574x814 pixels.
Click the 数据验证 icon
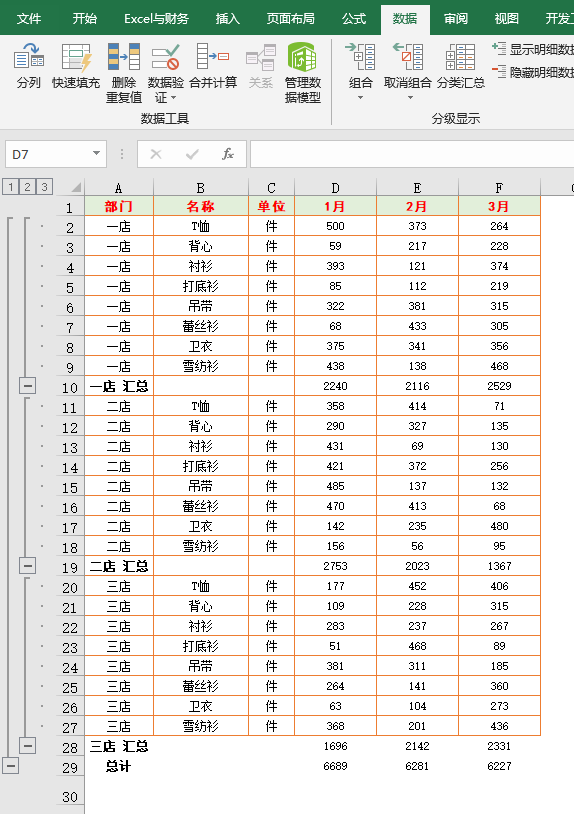166,57
